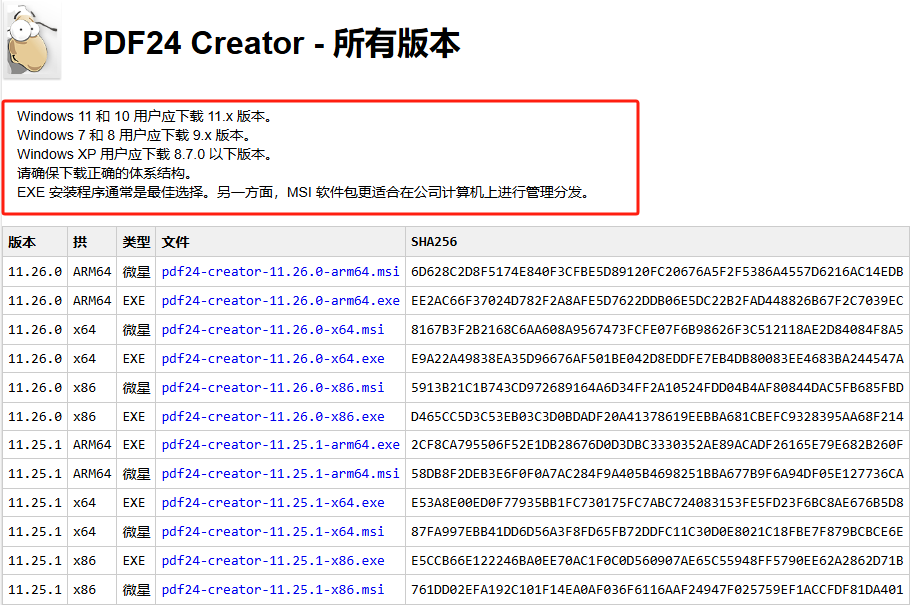Click the line Windows 11 和 10 用户应下载 11.x 版本
912x605 pixels.
click(145, 116)
